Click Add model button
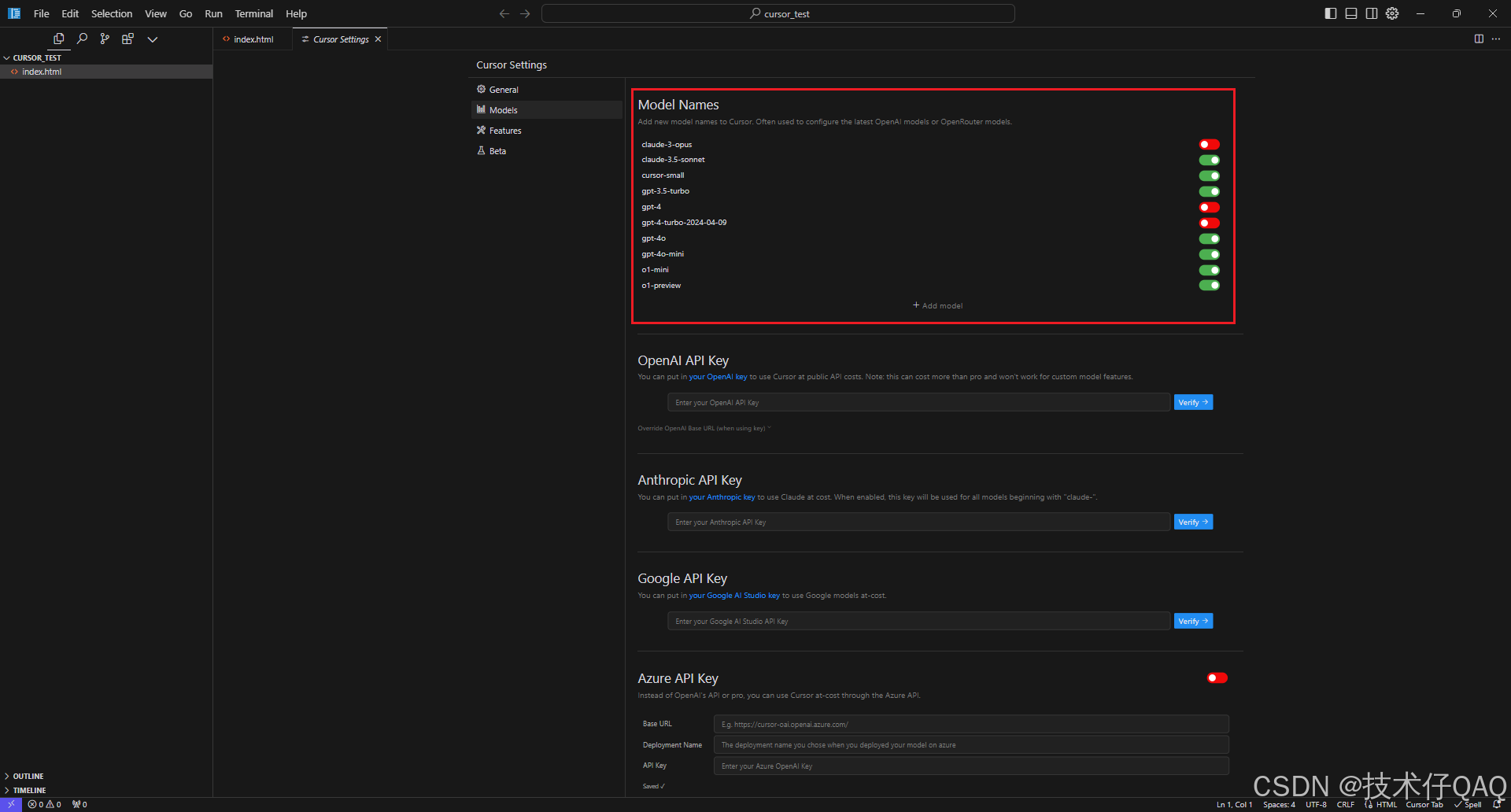The width and height of the screenshot is (1511, 812). click(x=937, y=305)
